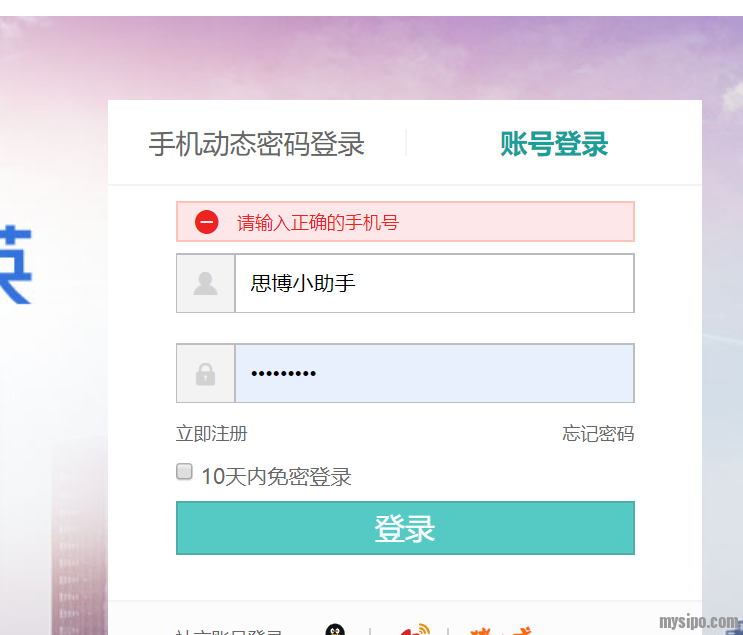This screenshot has width=743, height=635.
Task: Click the red error minus icon
Action: pyautogui.click(x=206, y=222)
